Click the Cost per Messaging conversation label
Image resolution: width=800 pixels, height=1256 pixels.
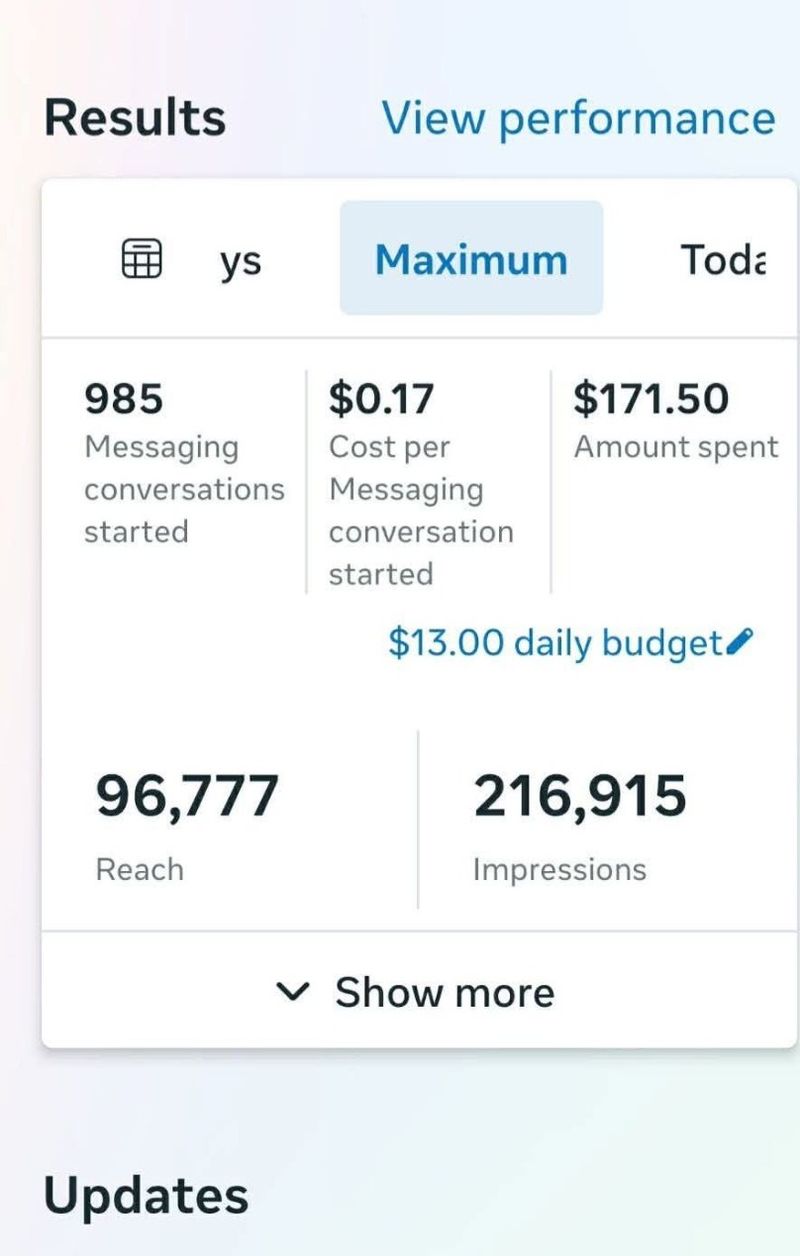pos(421,510)
